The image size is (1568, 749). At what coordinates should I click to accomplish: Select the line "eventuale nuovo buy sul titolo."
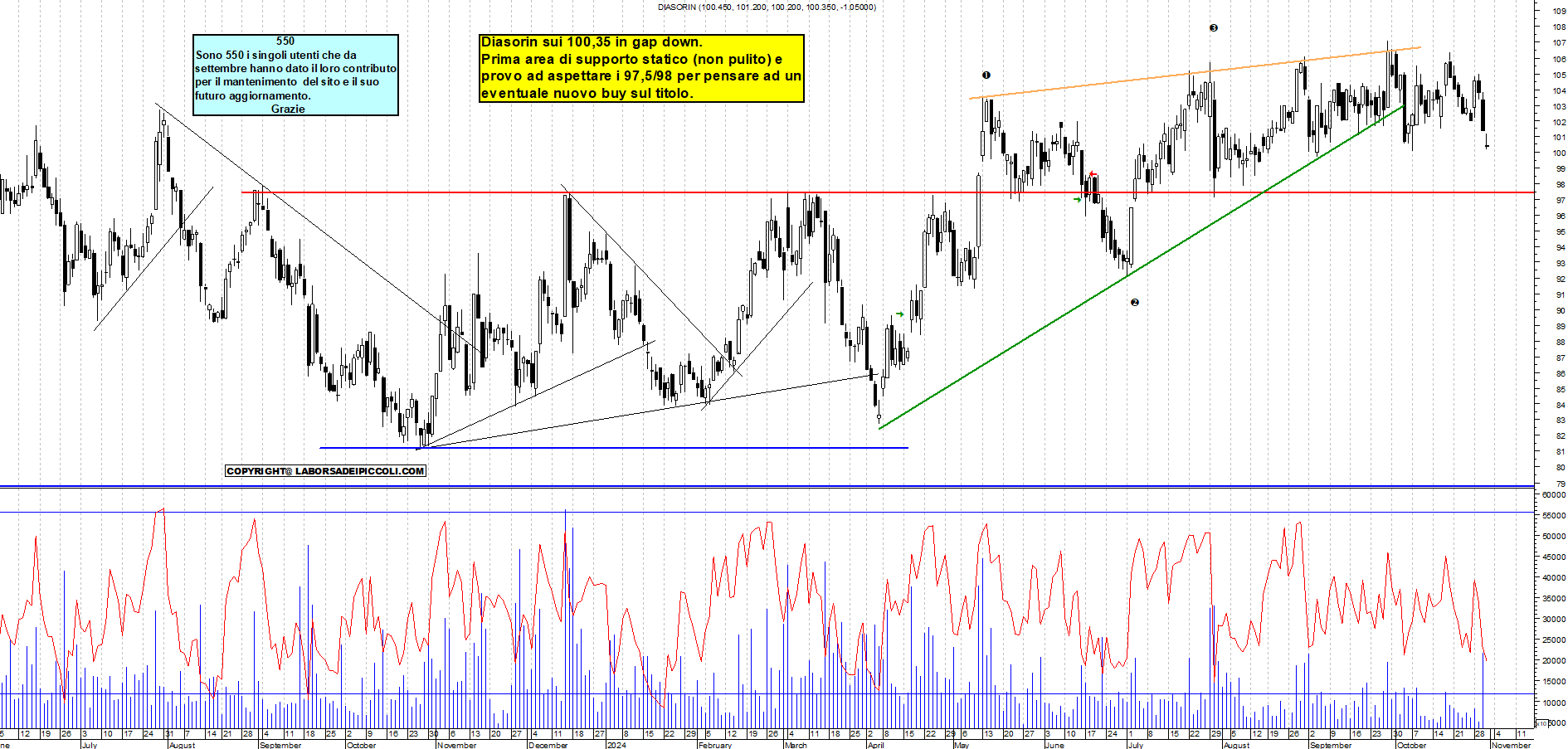click(587, 93)
